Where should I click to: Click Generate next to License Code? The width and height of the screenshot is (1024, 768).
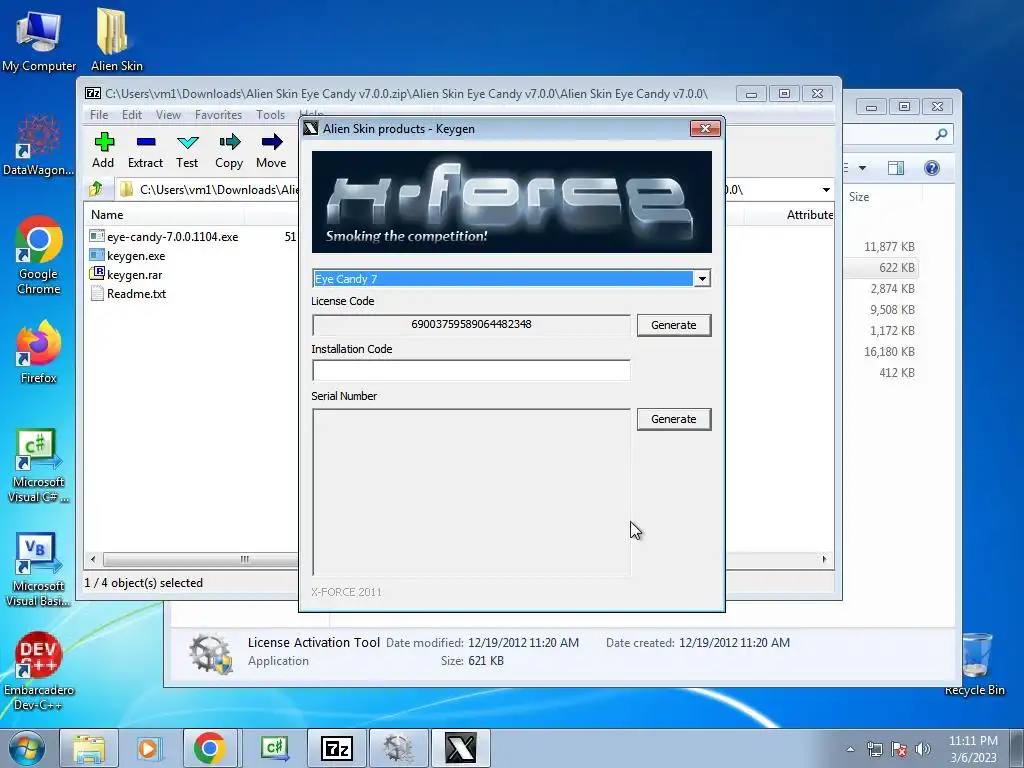pos(674,325)
